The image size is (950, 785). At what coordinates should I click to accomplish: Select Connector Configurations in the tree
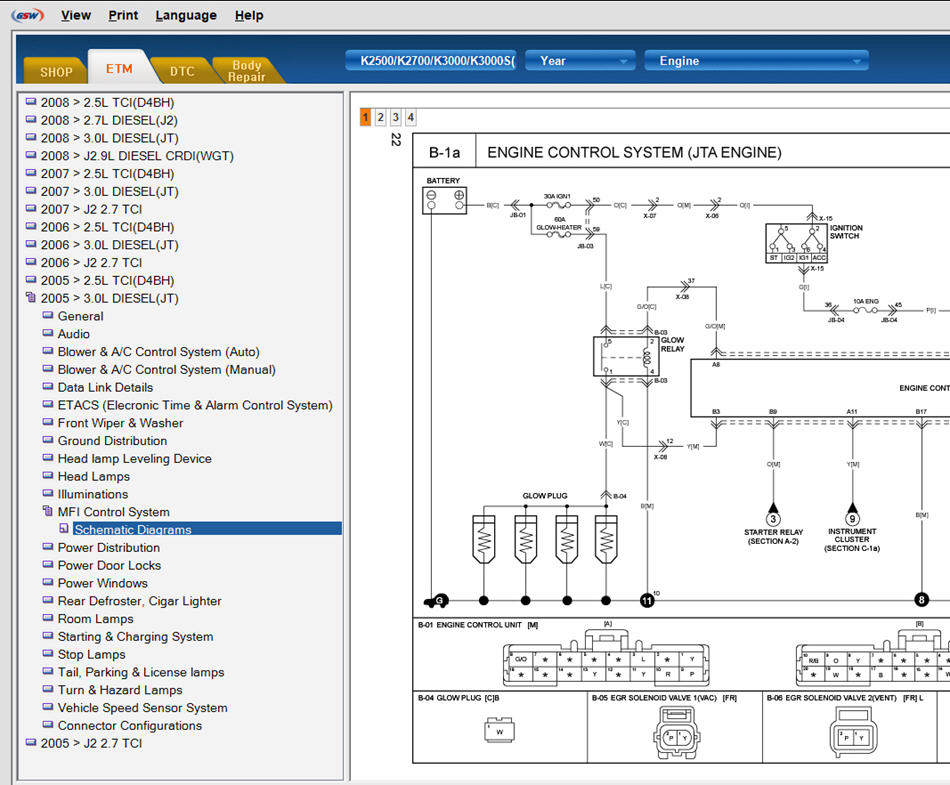click(x=129, y=725)
